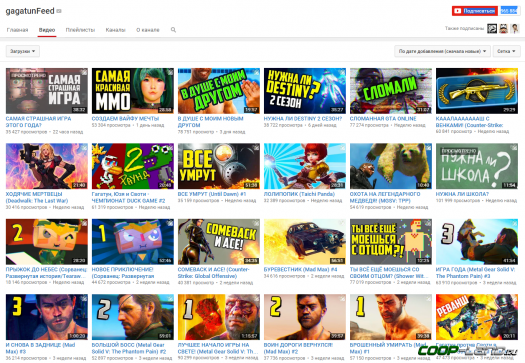The width and height of the screenshot is (525, 363).
Task: Open the НУЖНА ЛИ ШКОЛА chalkboard thumbnail
Action: click(477, 166)
